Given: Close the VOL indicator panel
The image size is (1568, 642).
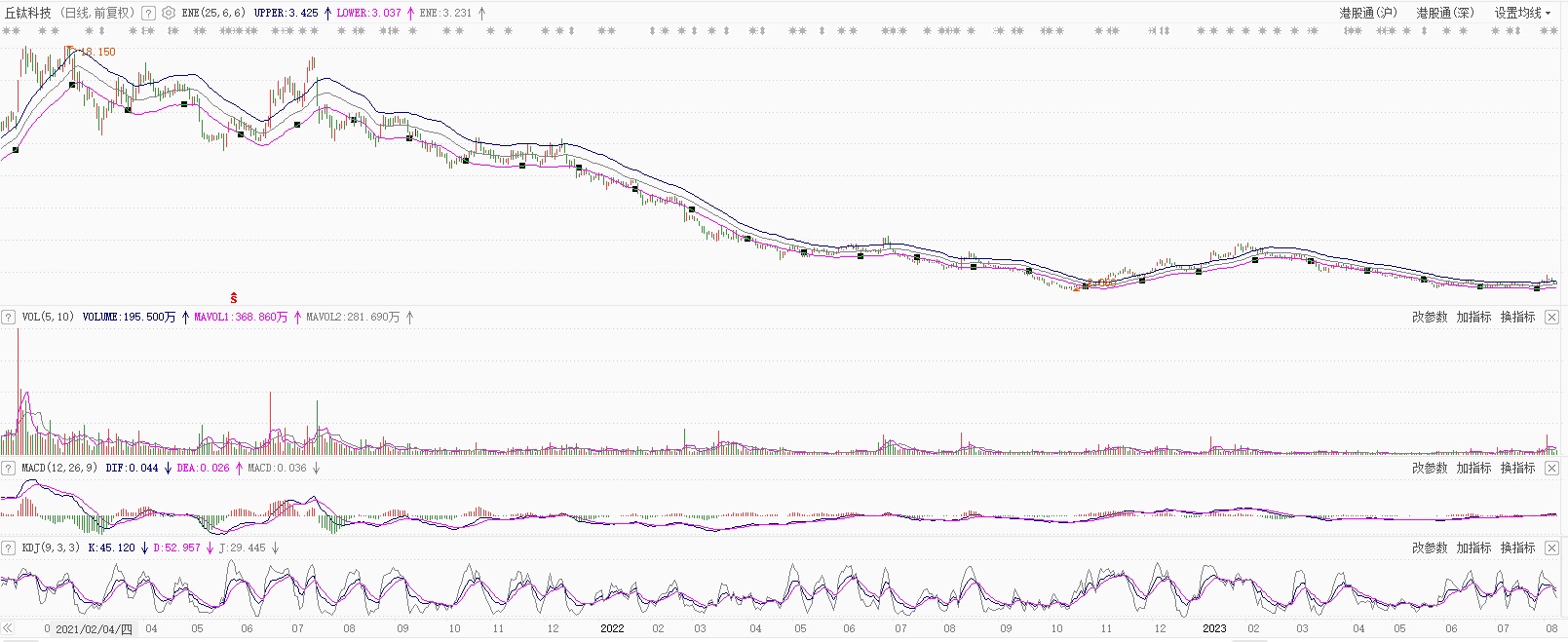Looking at the screenshot, I should click(x=1551, y=318).
